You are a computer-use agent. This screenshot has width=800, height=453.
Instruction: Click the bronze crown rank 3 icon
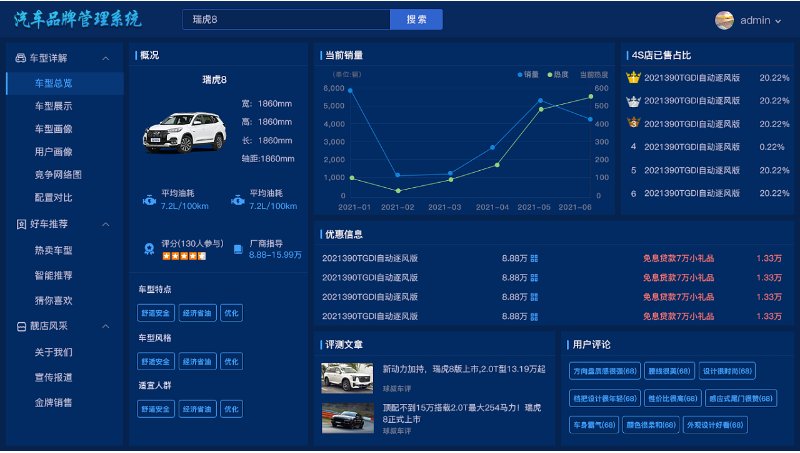(x=633, y=123)
